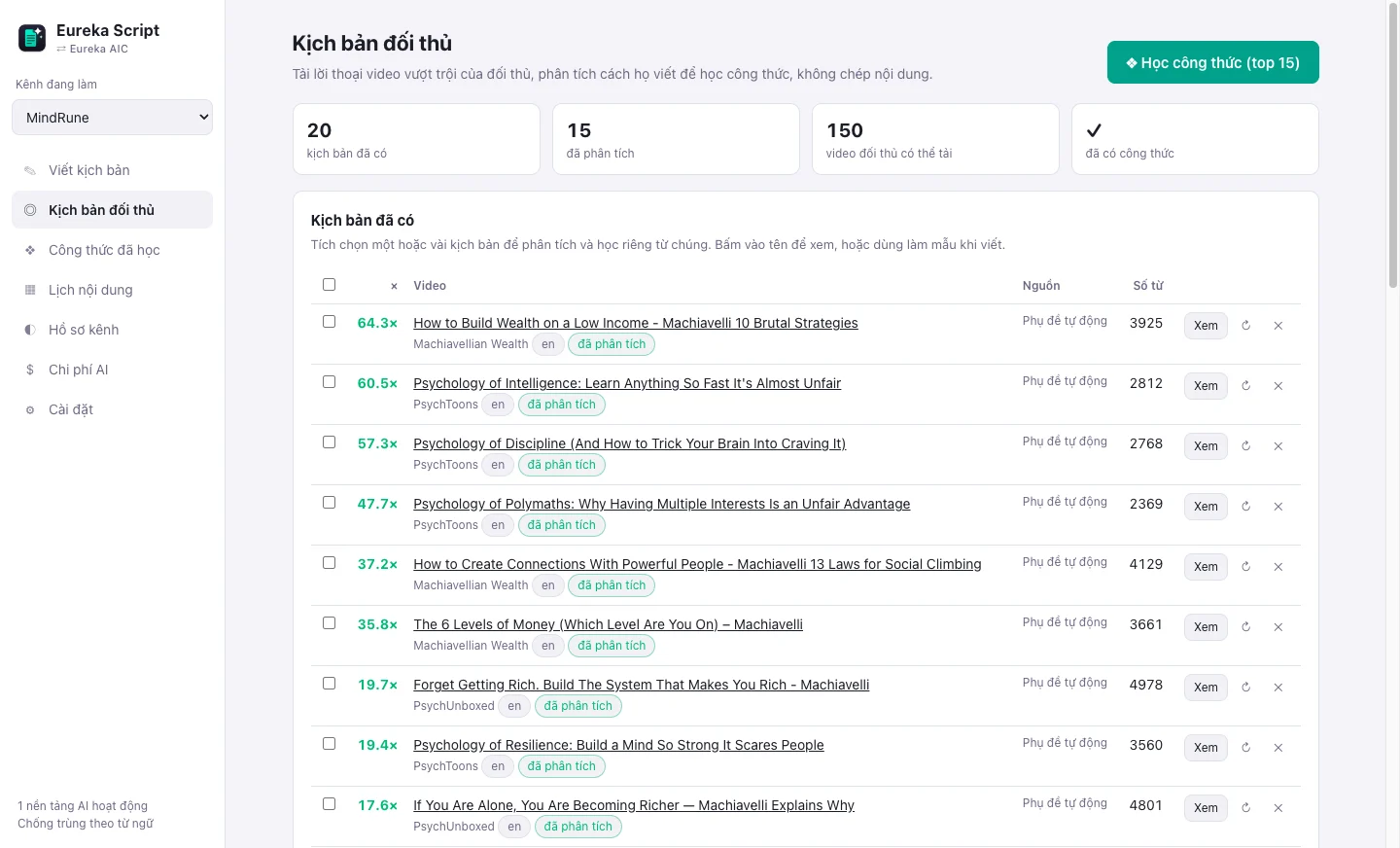1400x848 pixels.
Task: Click the Eureka Script logo icon
Action: 32,38
